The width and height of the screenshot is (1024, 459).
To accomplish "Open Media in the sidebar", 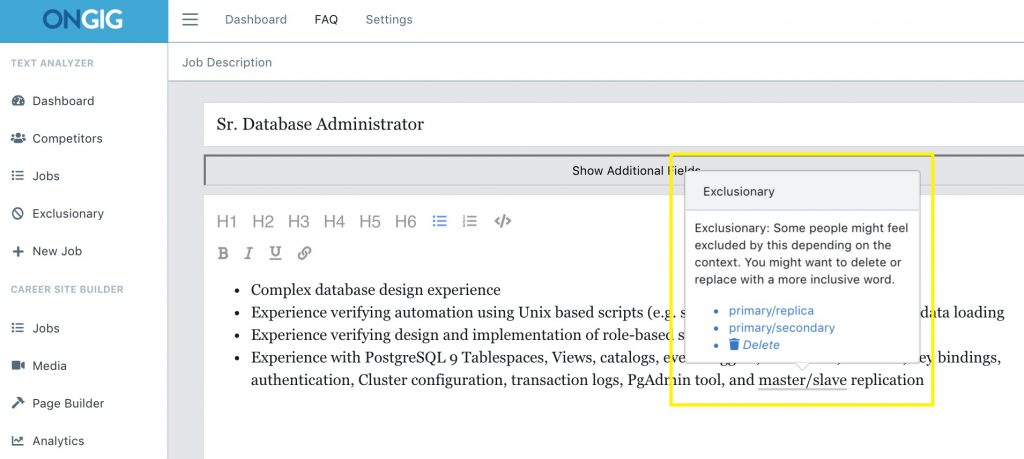I will 50,366.
